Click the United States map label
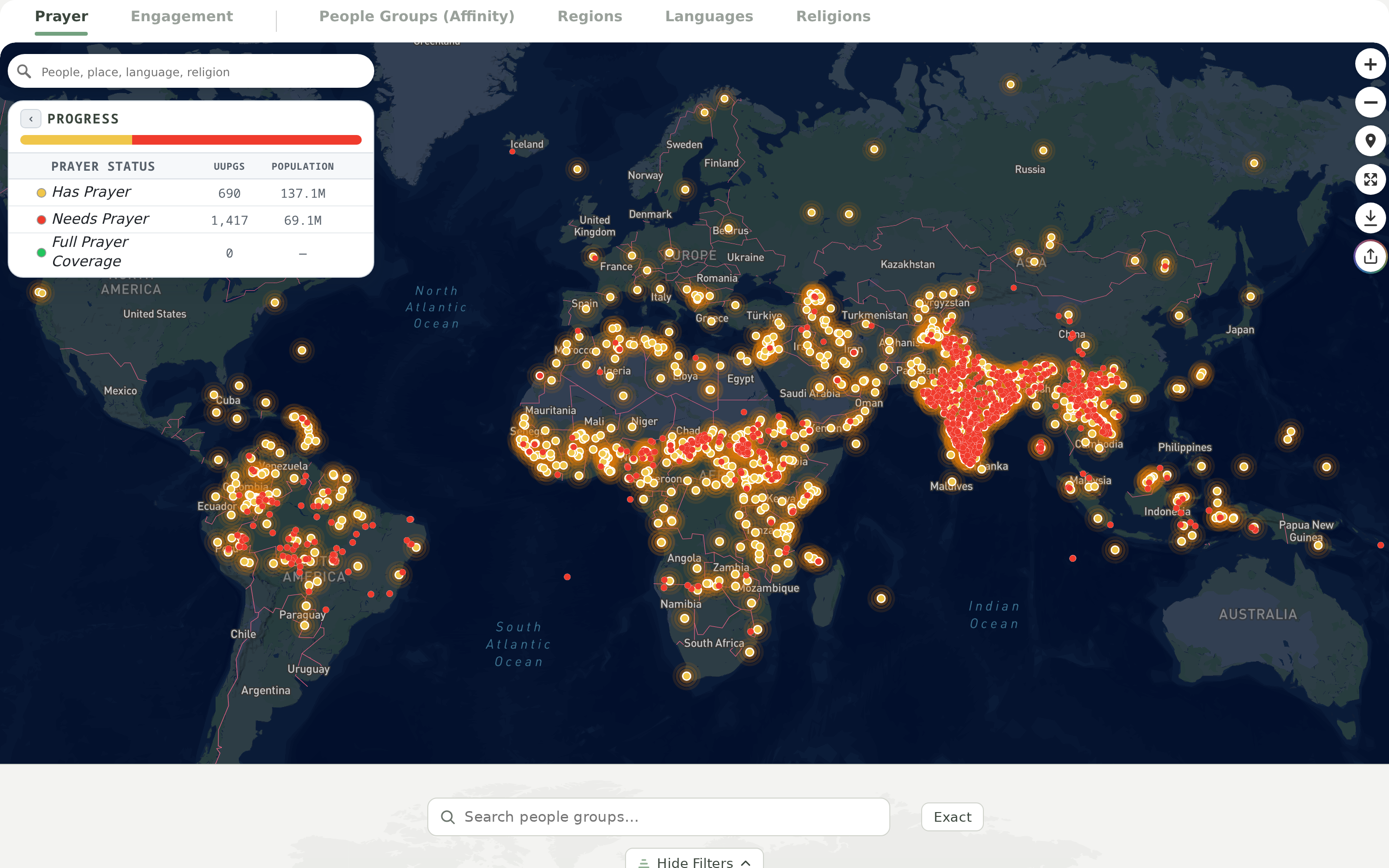1389x868 pixels. click(154, 314)
